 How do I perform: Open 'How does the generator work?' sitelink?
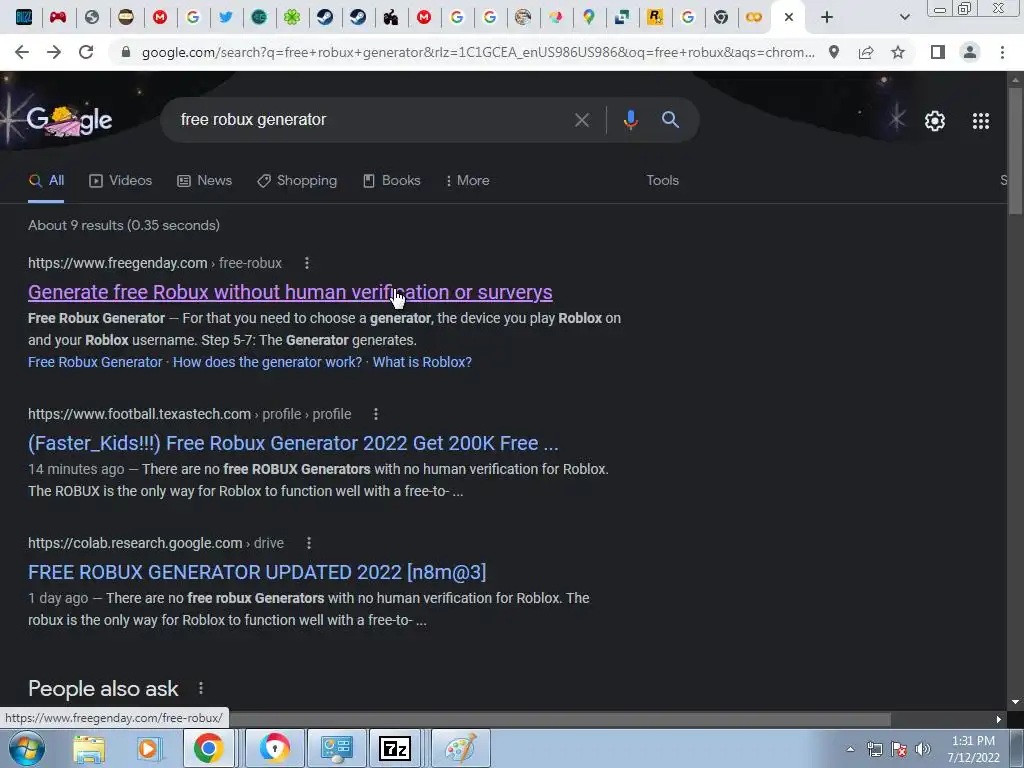tap(267, 362)
